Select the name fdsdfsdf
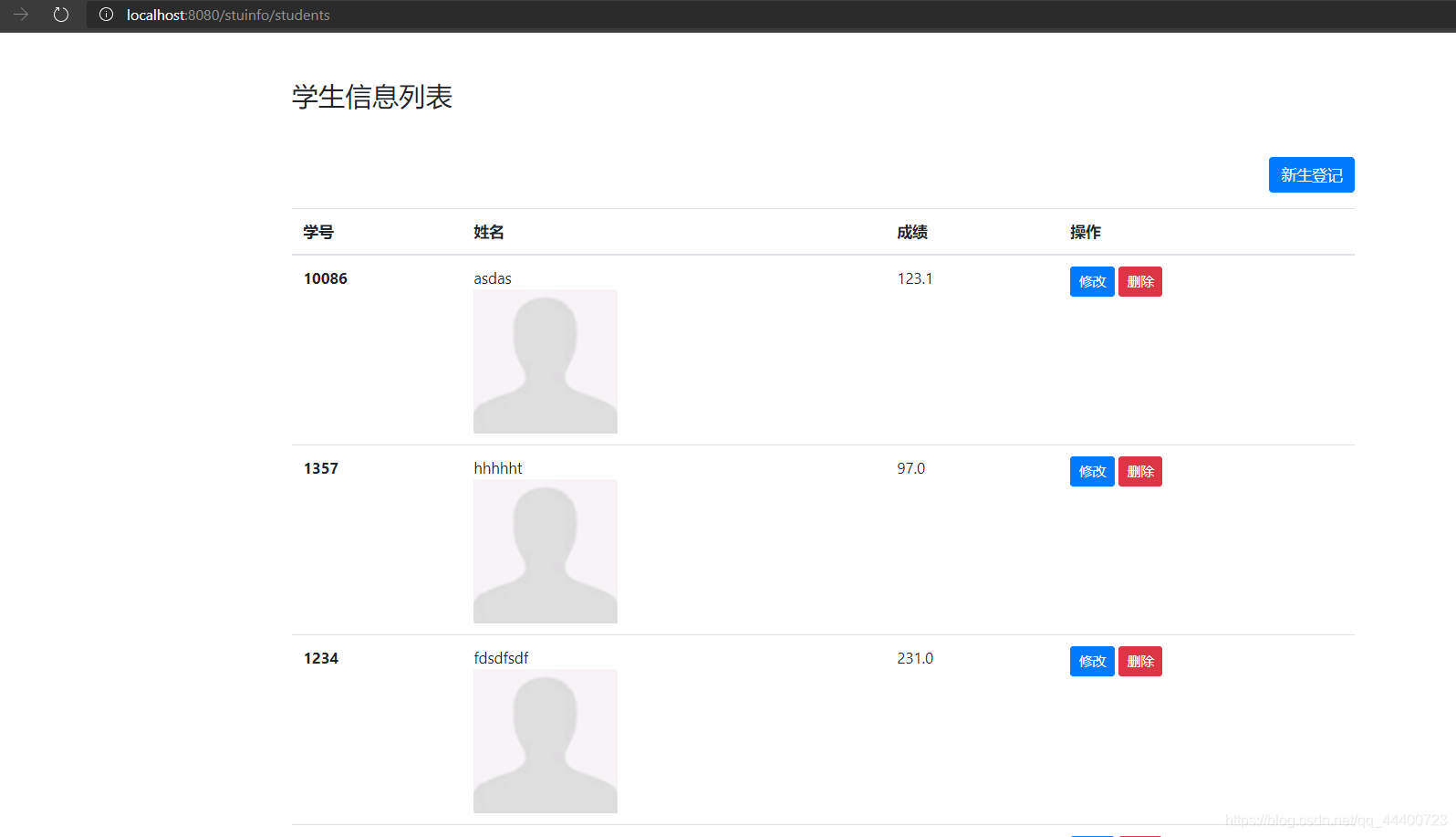This screenshot has width=1456, height=837. click(501, 658)
